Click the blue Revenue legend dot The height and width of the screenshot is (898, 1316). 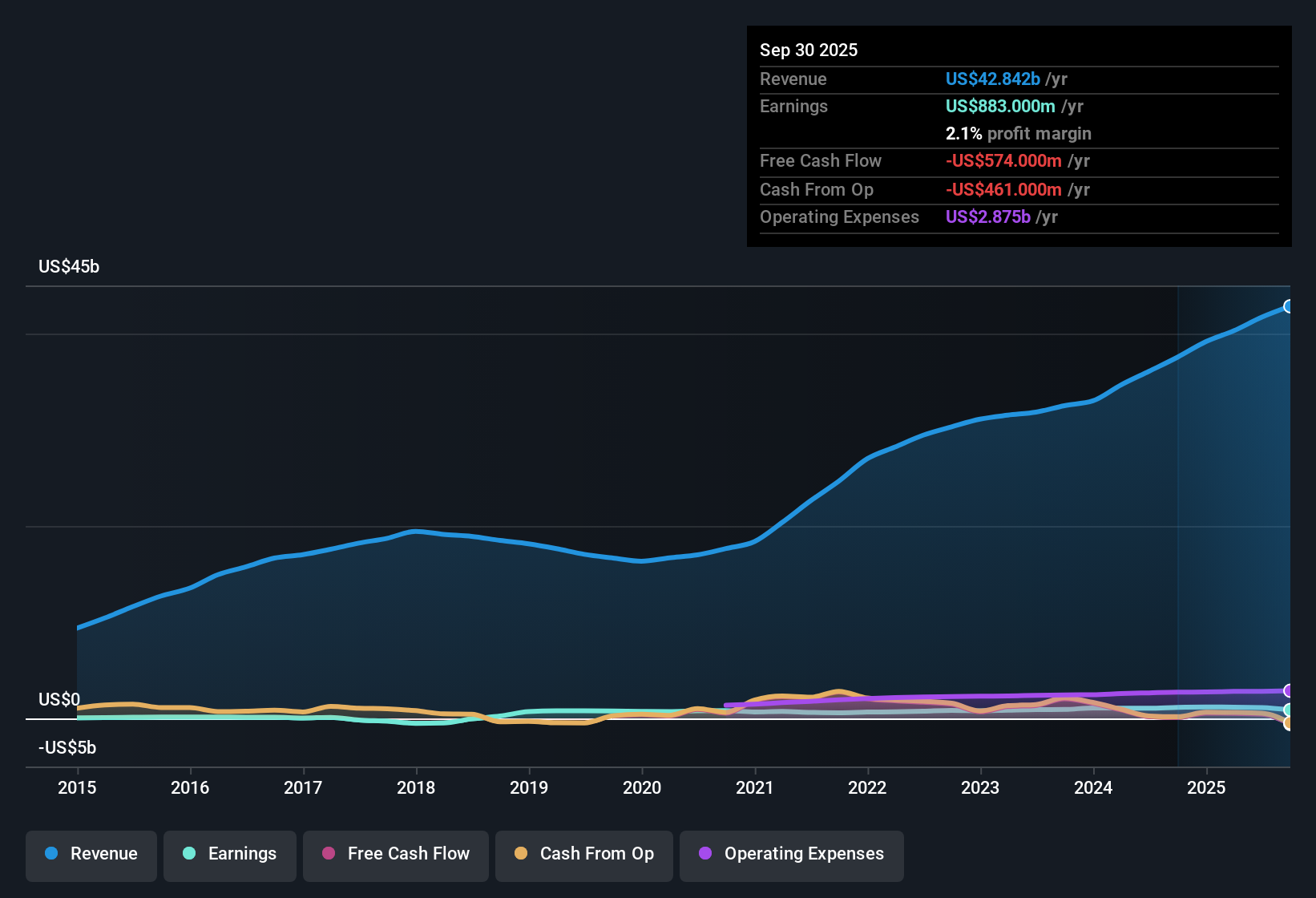51,854
